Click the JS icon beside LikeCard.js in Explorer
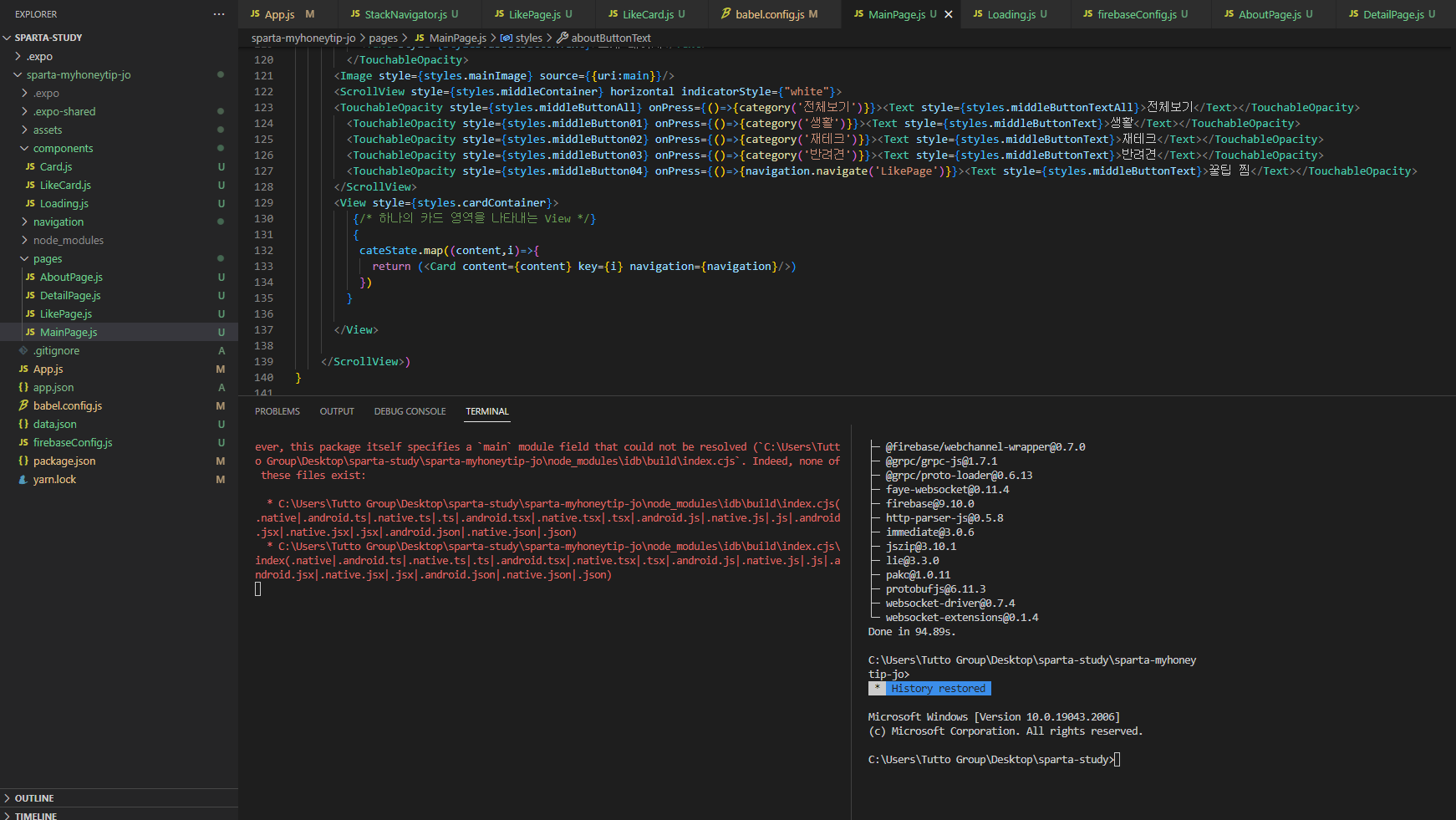Image resolution: width=1456 pixels, height=820 pixels. pos(30,186)
